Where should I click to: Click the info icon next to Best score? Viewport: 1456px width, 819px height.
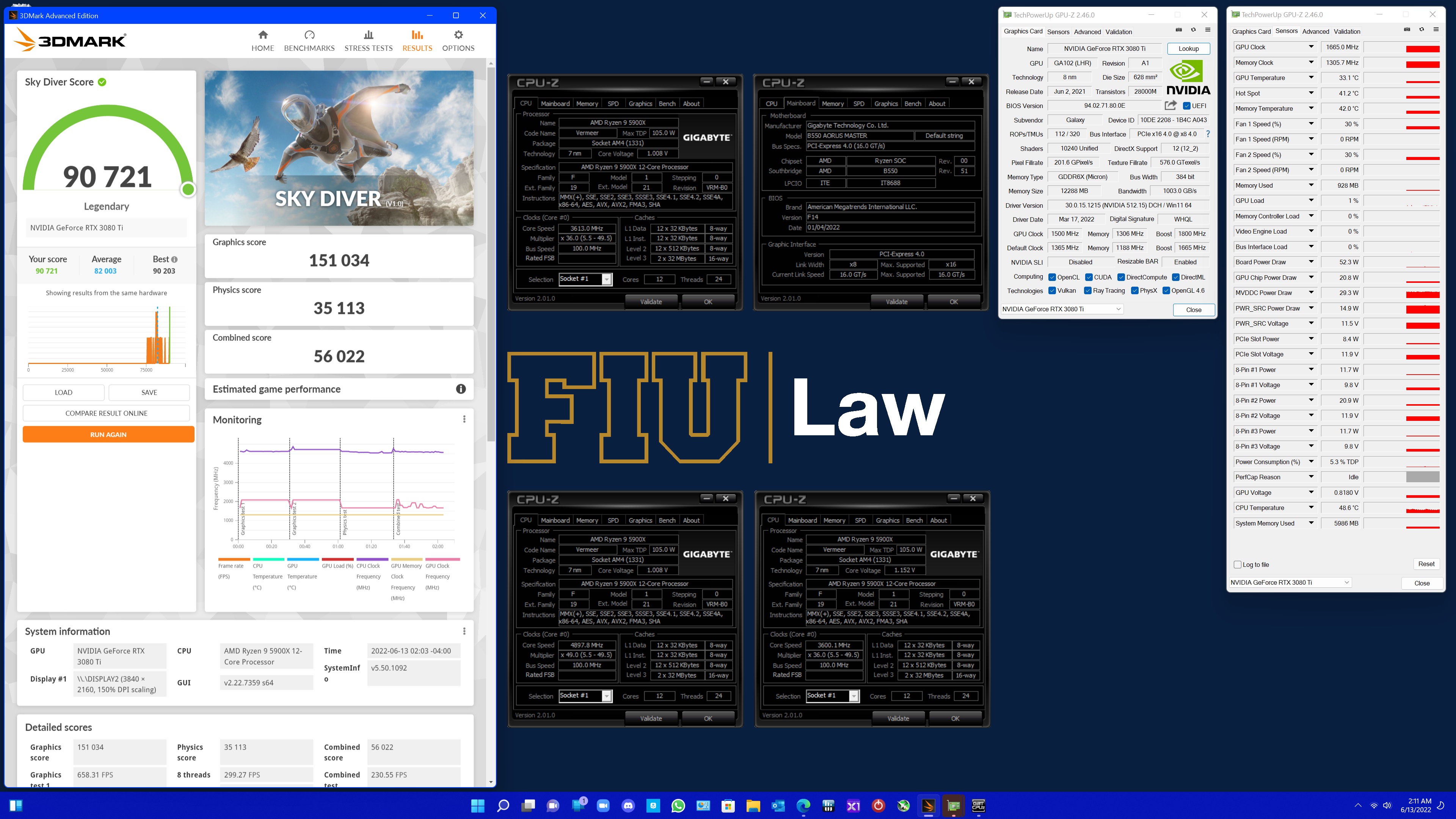click(174, 259)
